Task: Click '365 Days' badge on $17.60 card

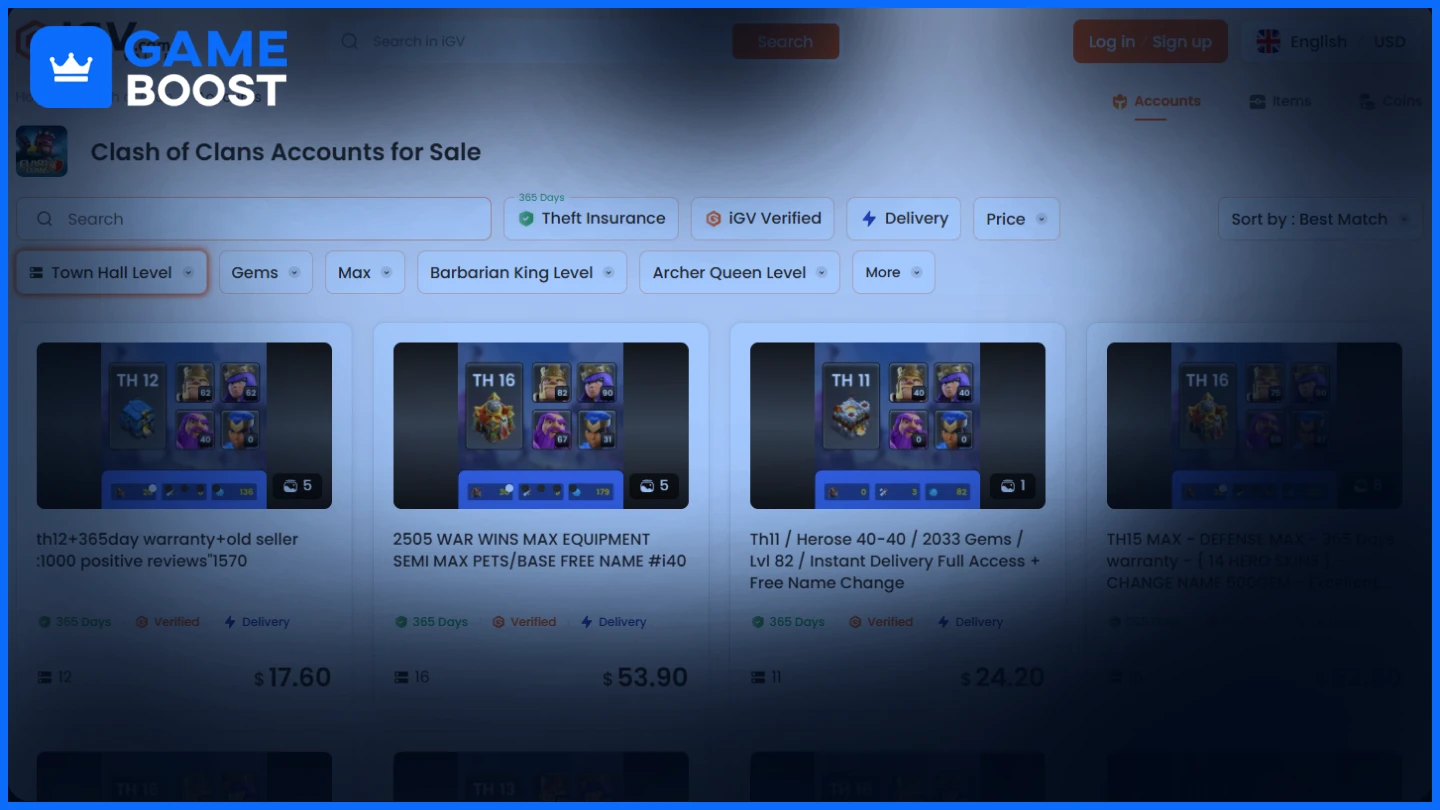Action: [x=74, y=622]
